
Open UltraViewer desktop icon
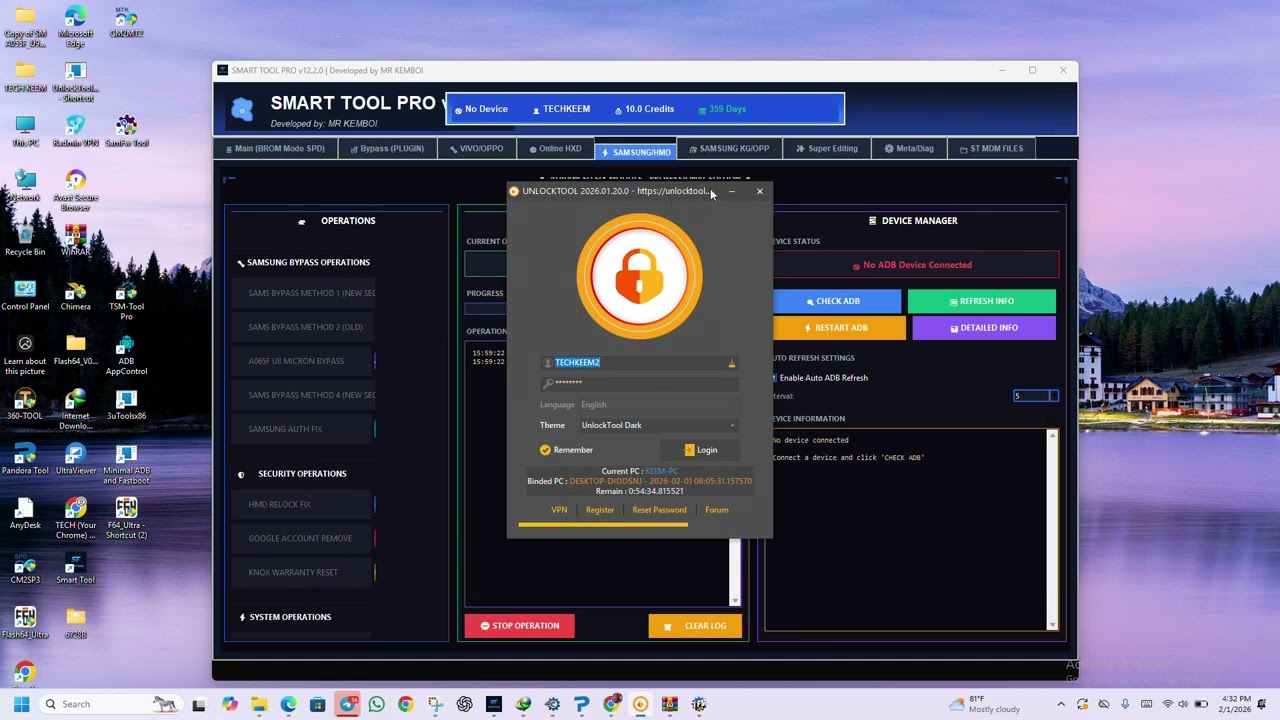coord(75,460)
